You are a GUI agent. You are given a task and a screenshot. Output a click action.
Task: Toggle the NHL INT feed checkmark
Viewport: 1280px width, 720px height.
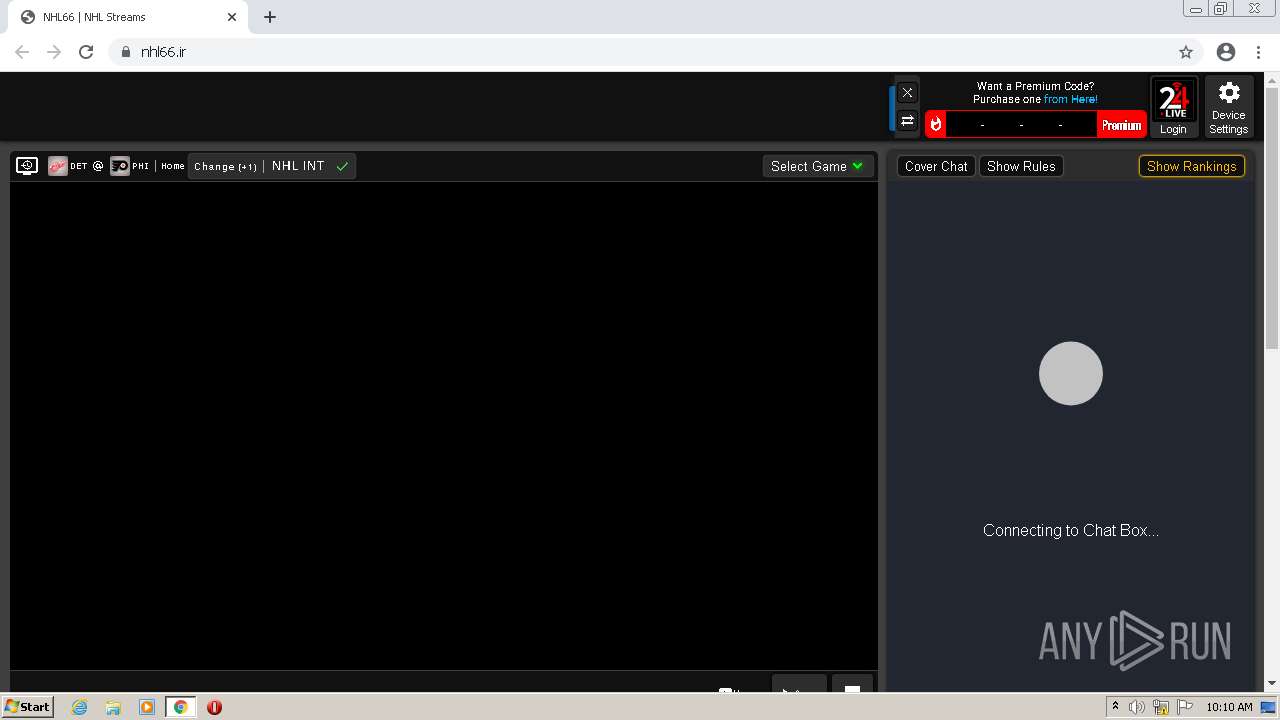click(x=343, y=166)
